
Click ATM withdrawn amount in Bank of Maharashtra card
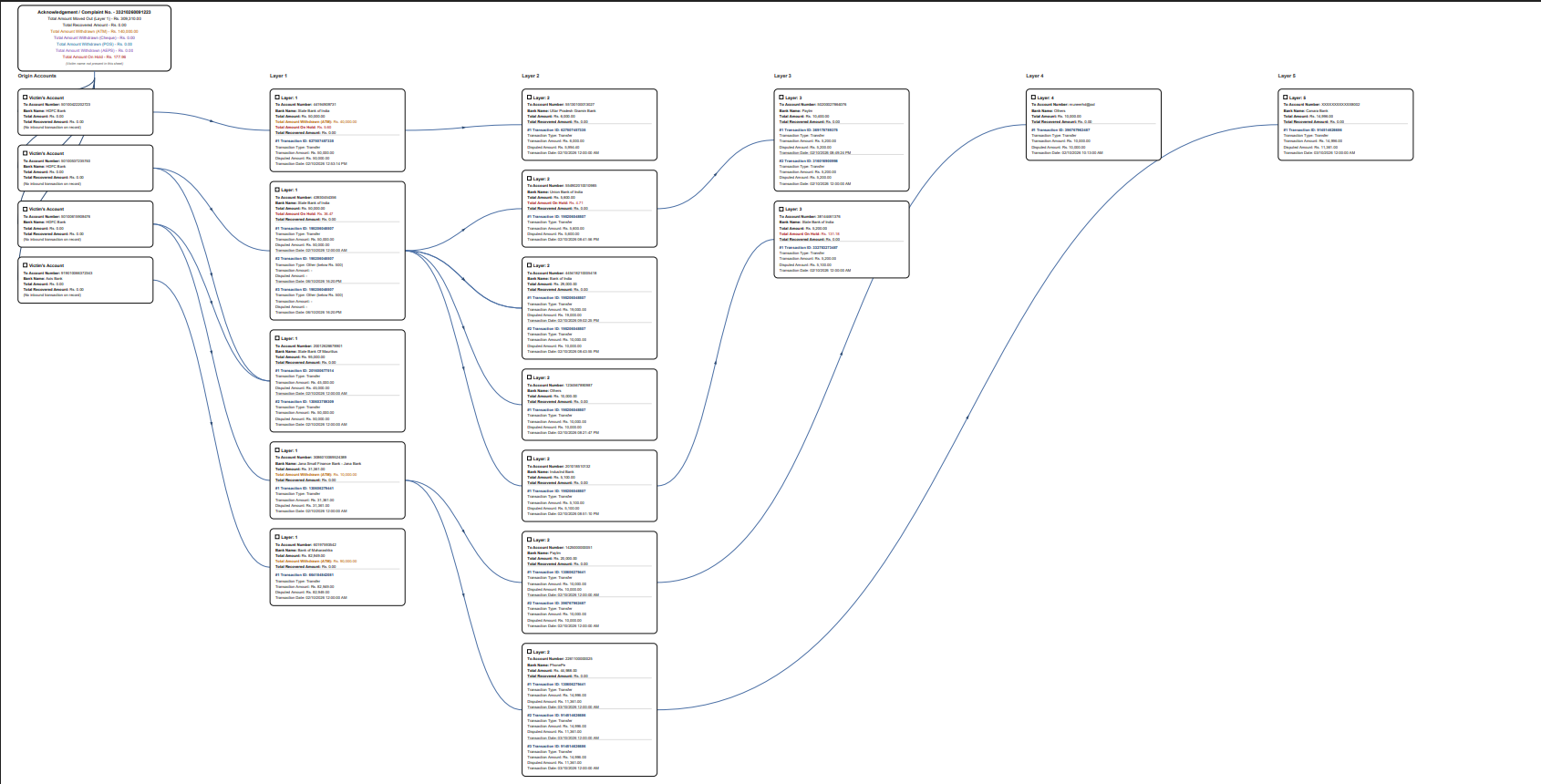tap(316, 561)
